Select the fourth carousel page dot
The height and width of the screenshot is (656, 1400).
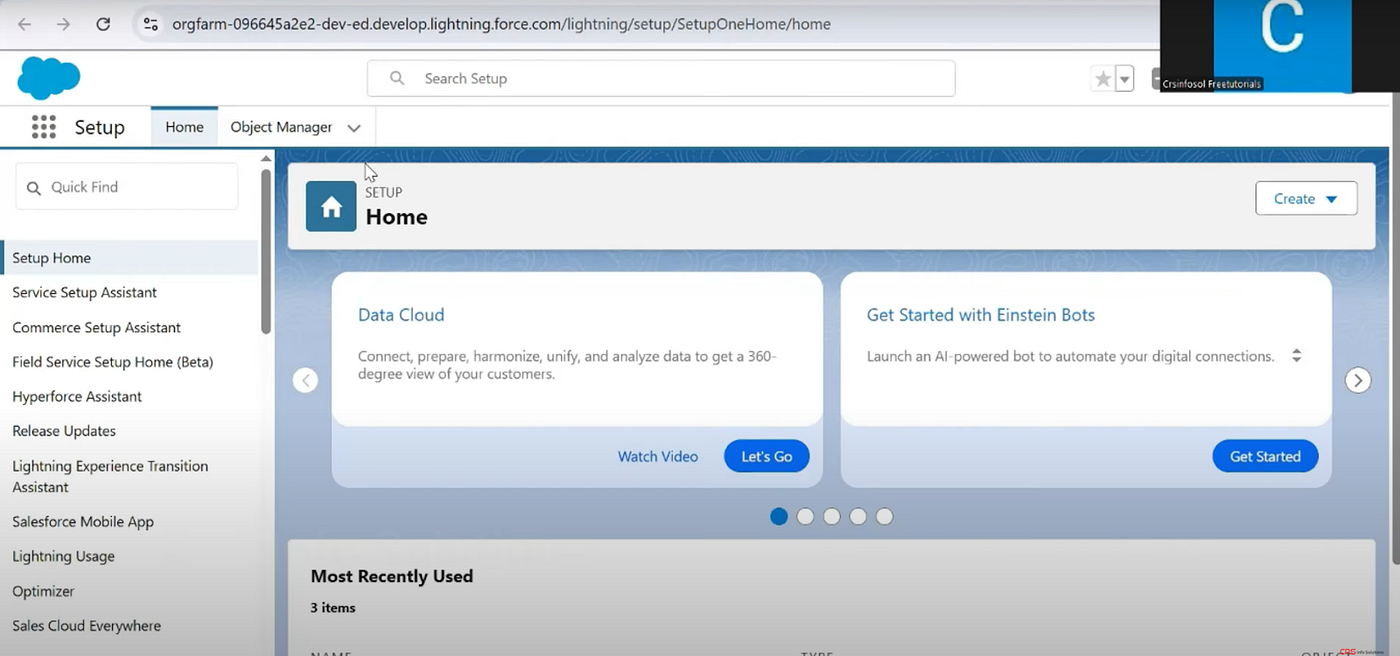coord(858,516)
